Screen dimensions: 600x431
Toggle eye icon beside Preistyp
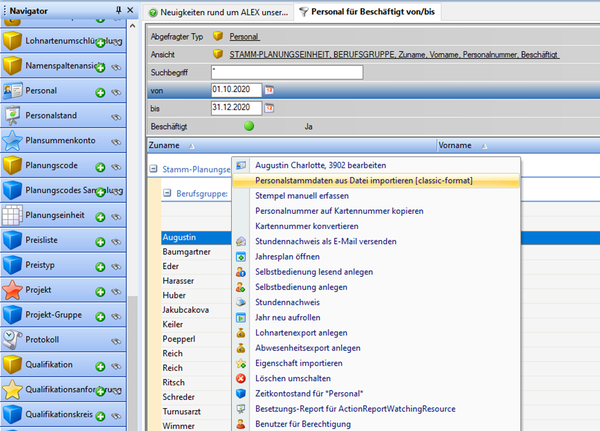point(116,267)
